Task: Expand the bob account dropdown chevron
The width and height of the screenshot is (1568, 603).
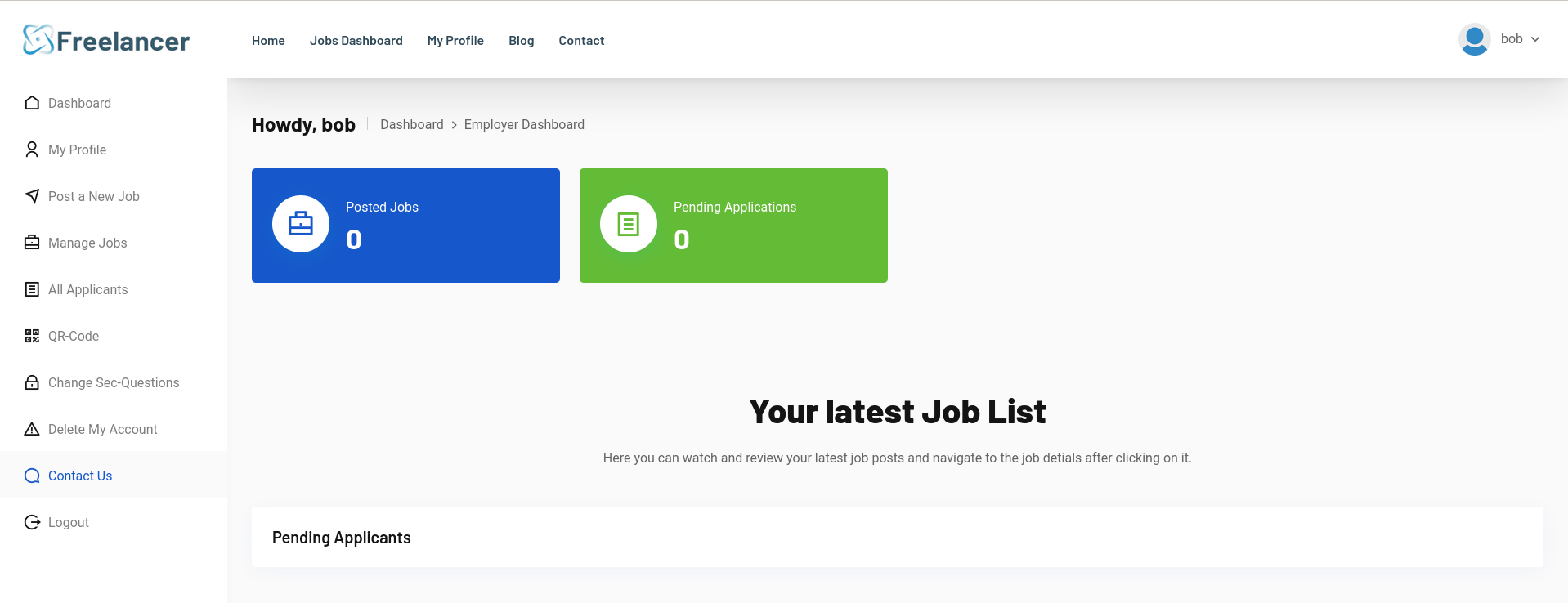Action: click(x=1535, y=39)
